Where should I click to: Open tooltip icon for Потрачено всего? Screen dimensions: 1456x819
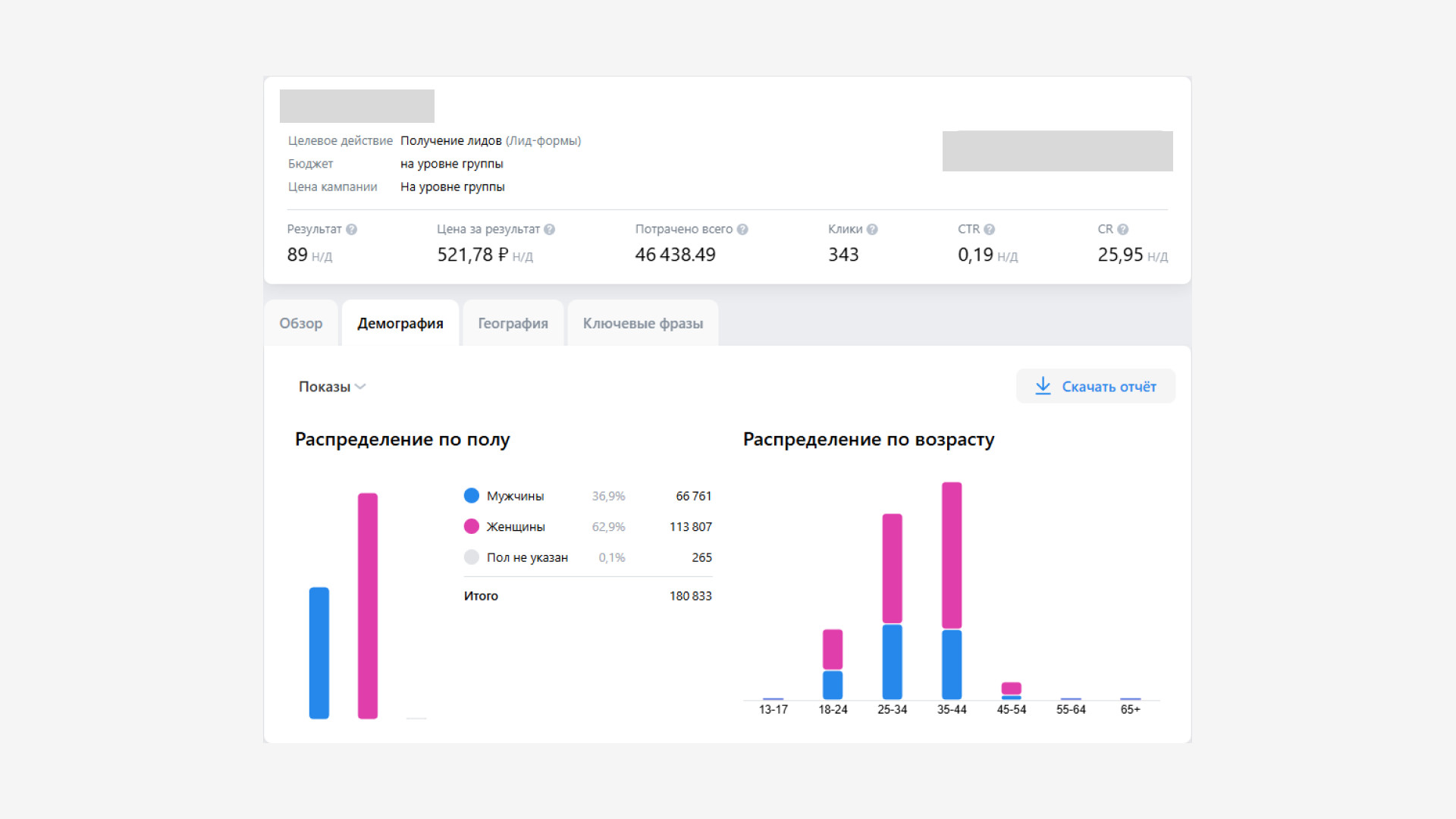pos(742,230)
